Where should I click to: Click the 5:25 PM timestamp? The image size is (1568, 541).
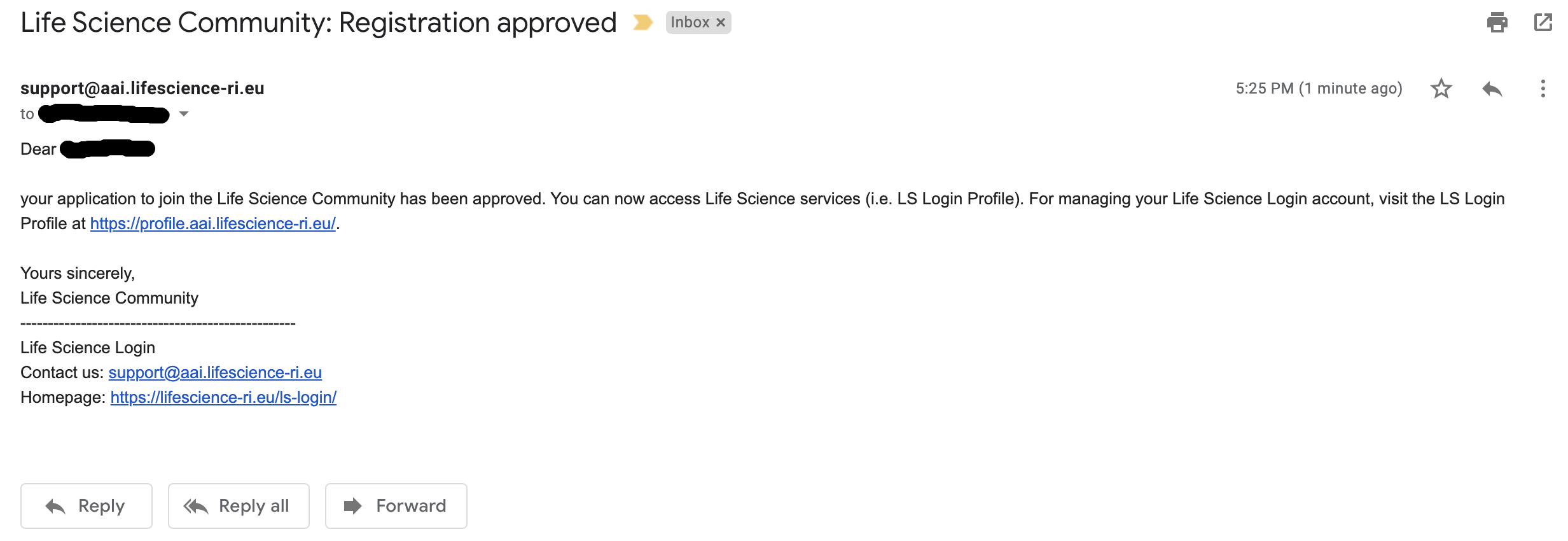point(1319,88)
